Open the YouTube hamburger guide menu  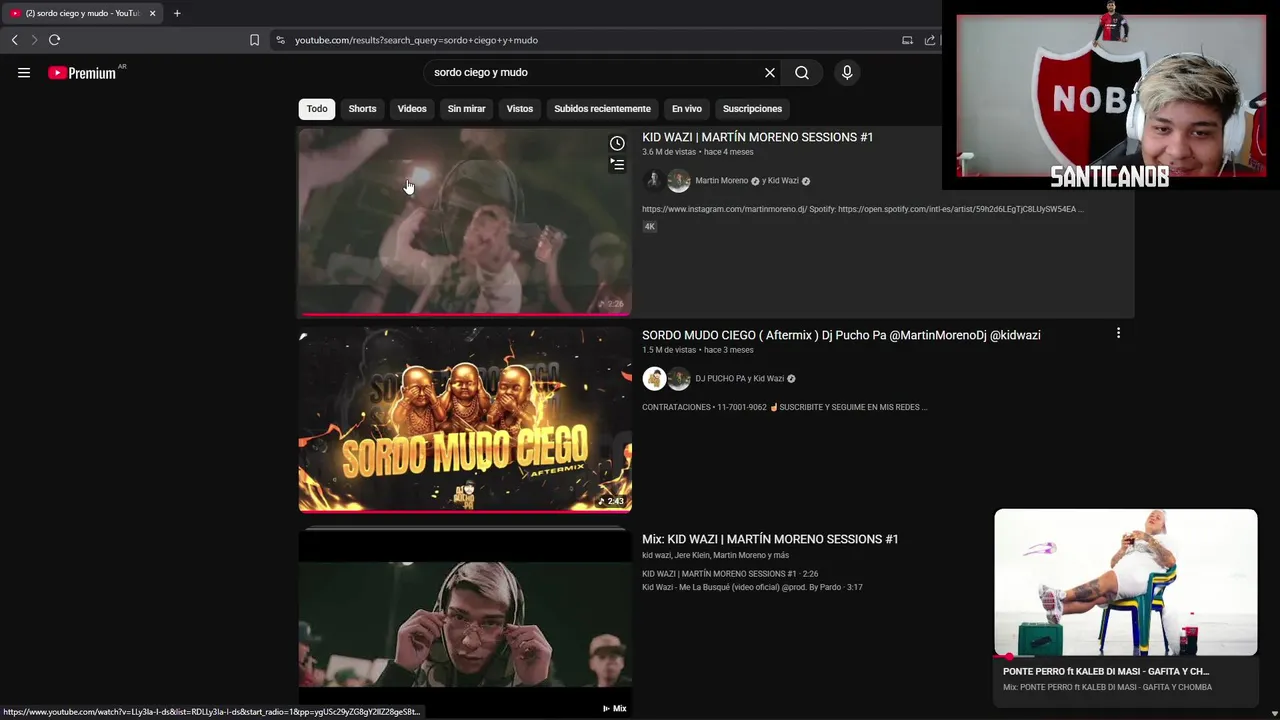[24, 73]
